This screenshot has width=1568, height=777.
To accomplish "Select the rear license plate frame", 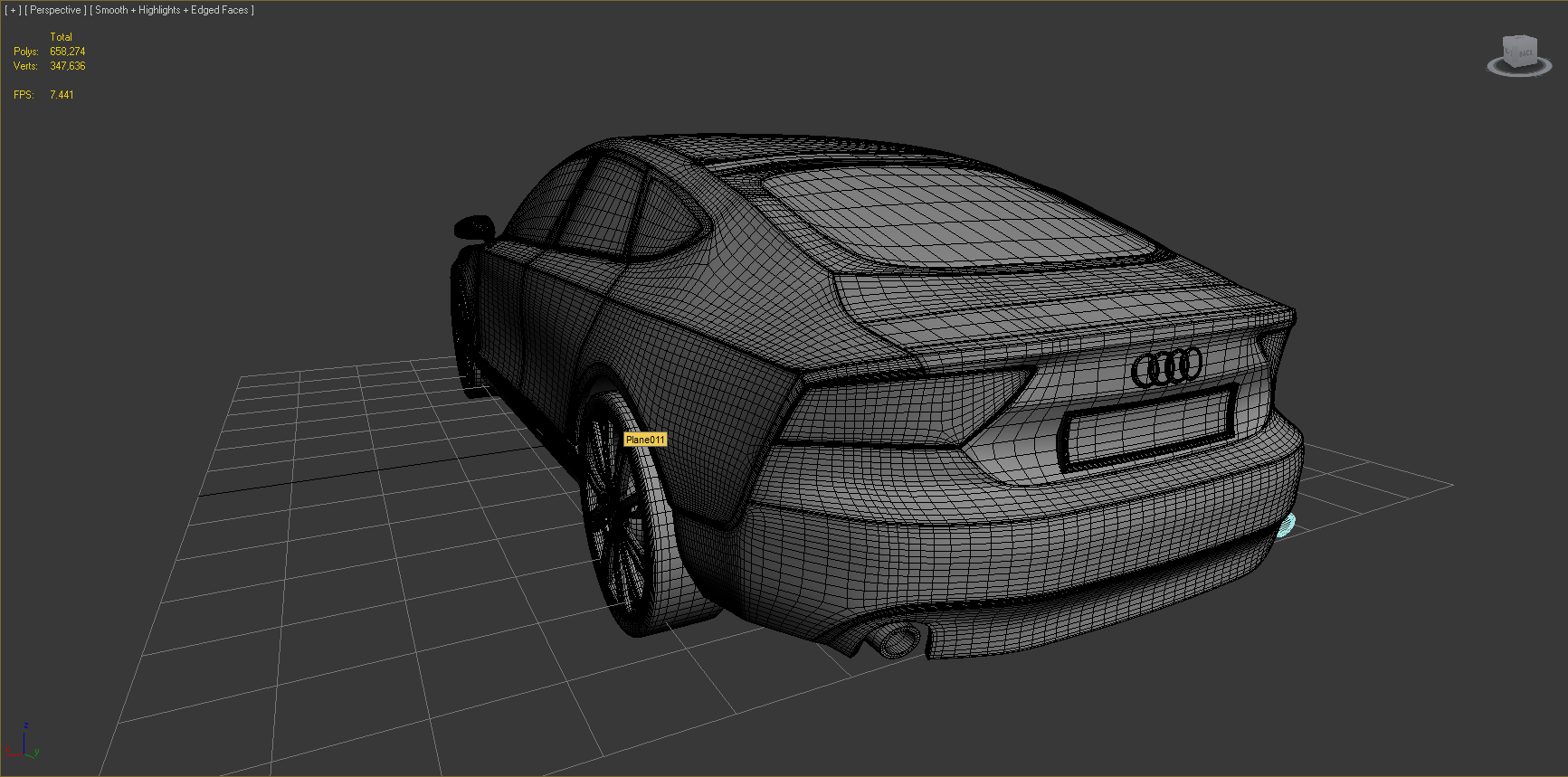I will pyautogui.click(x=1147, y=427).
